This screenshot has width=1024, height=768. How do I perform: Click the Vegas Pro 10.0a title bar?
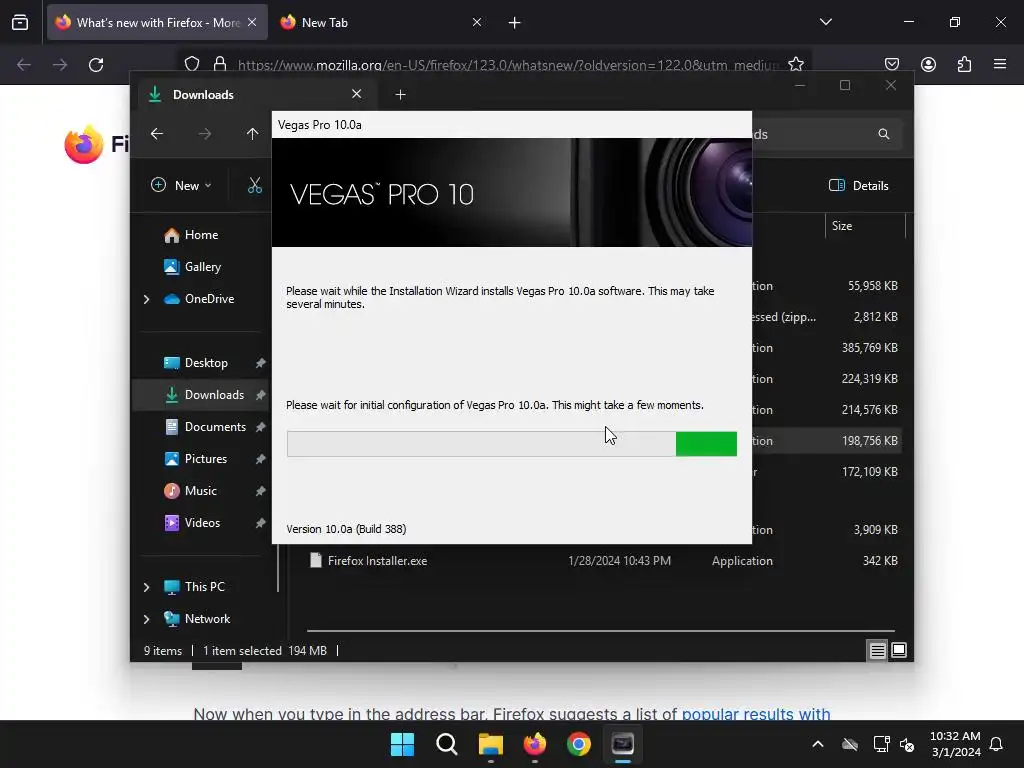(512, 125)
